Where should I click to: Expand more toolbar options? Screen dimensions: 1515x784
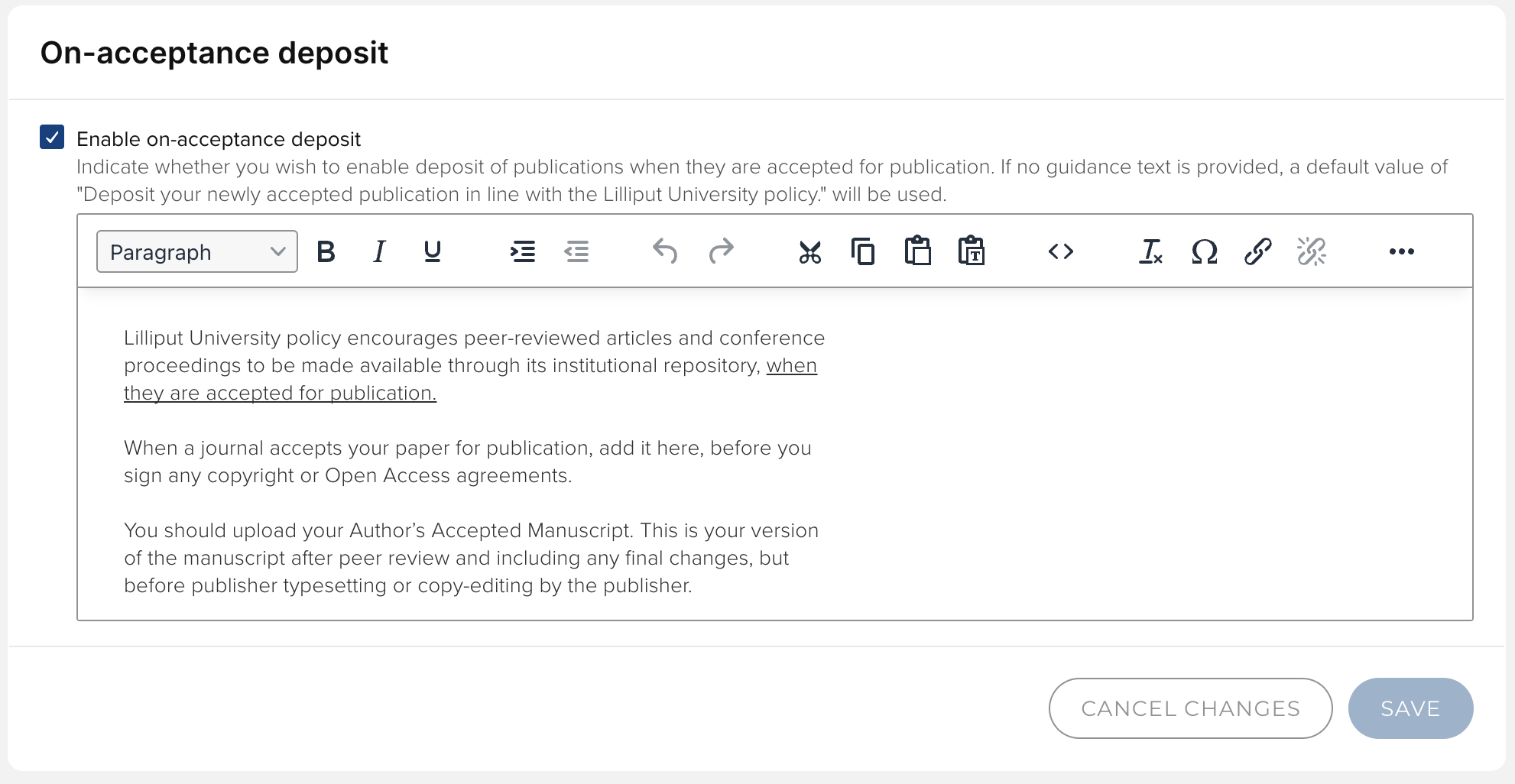click(1401, 251)
